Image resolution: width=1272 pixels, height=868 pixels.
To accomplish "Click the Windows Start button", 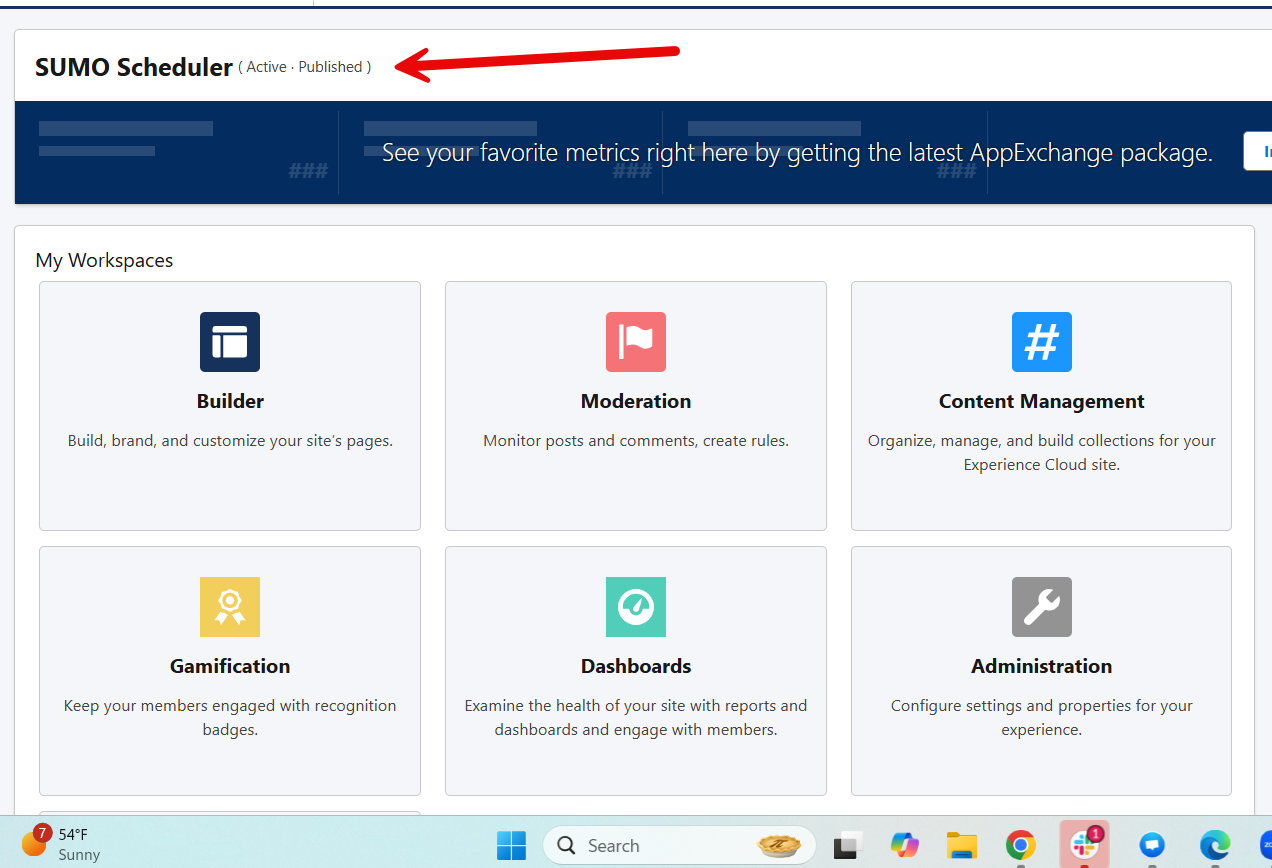I will point(511,845).
